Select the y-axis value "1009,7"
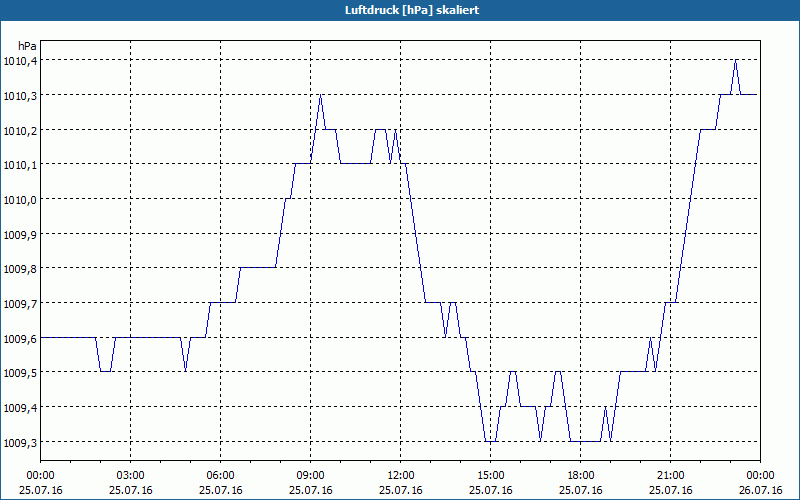800x500 pixels. pyautogui.click(x=20, y=305)
